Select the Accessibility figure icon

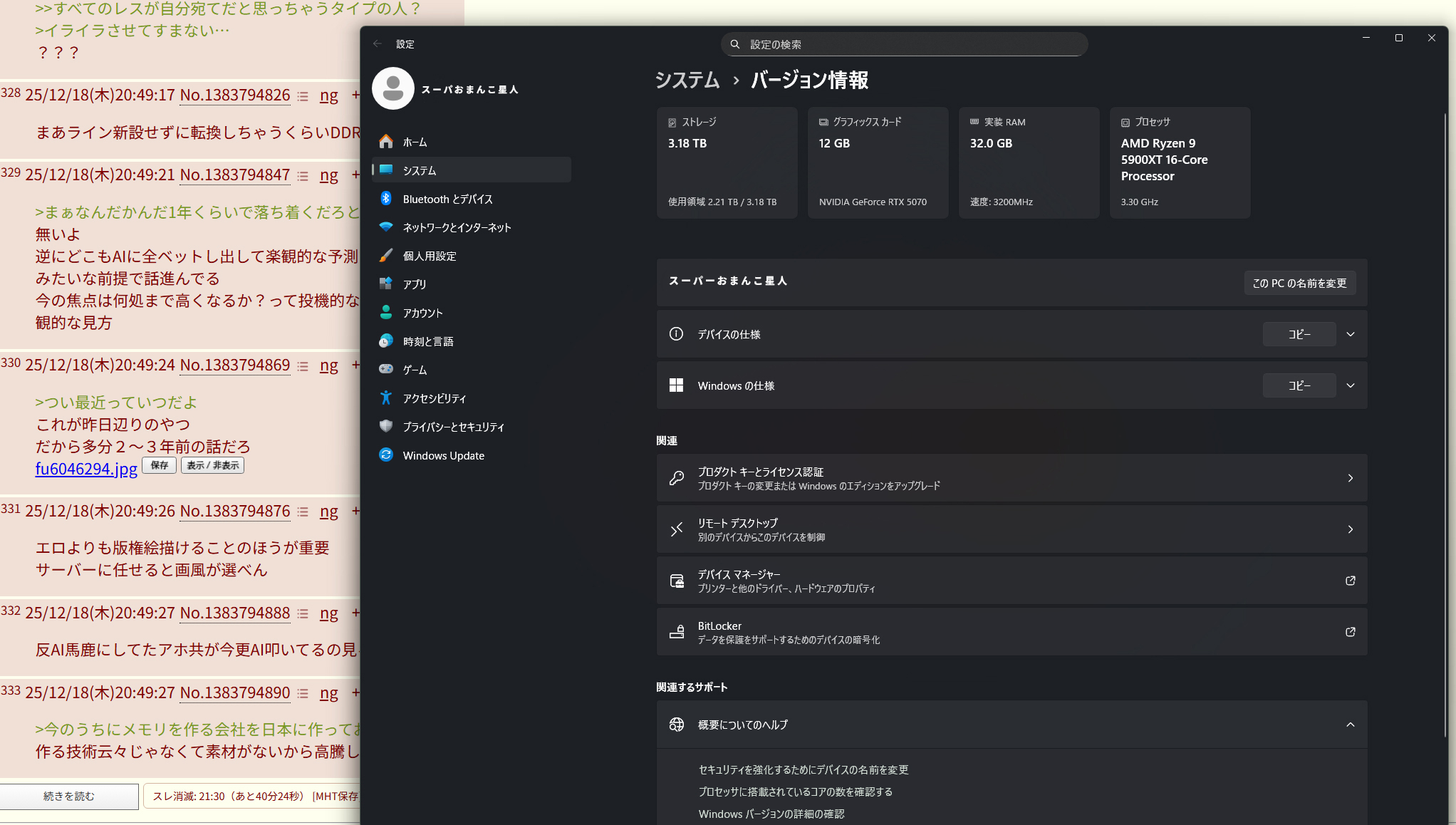(386, 398)
